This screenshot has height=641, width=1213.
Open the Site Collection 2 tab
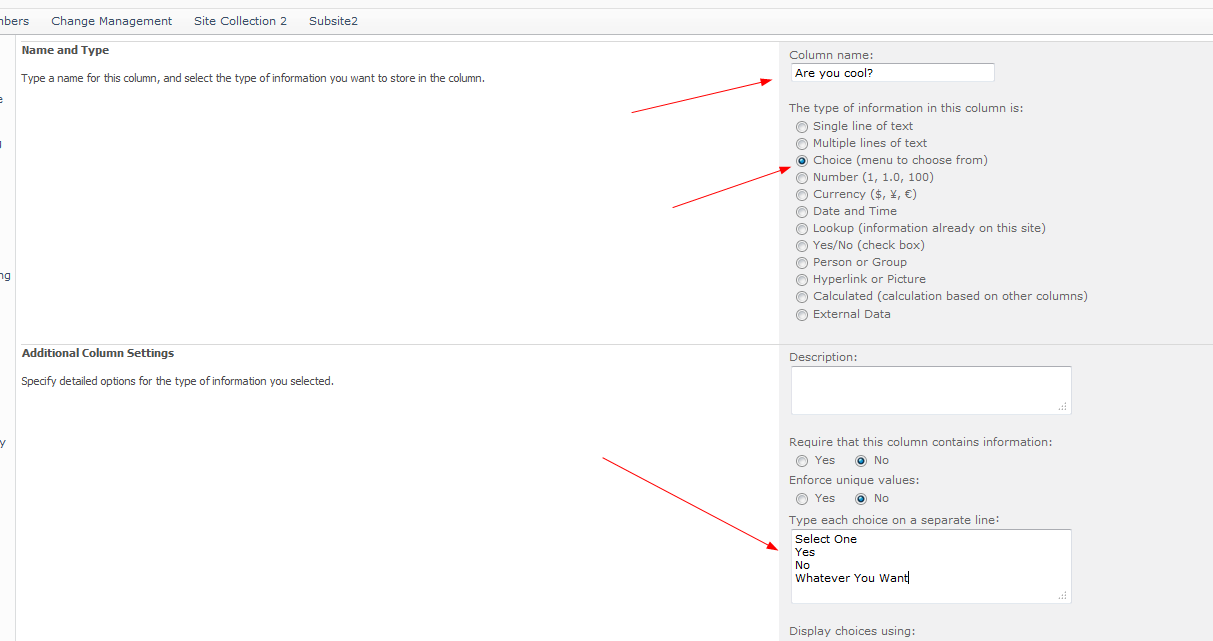click(x=240, y=21)
